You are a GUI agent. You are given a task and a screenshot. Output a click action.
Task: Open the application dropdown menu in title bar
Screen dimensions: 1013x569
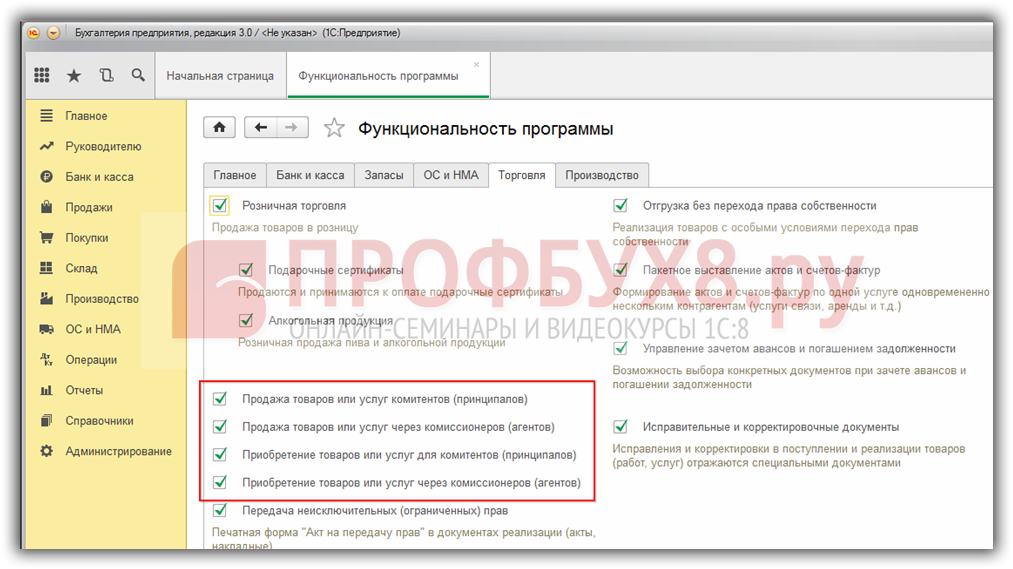pos(53,32)
